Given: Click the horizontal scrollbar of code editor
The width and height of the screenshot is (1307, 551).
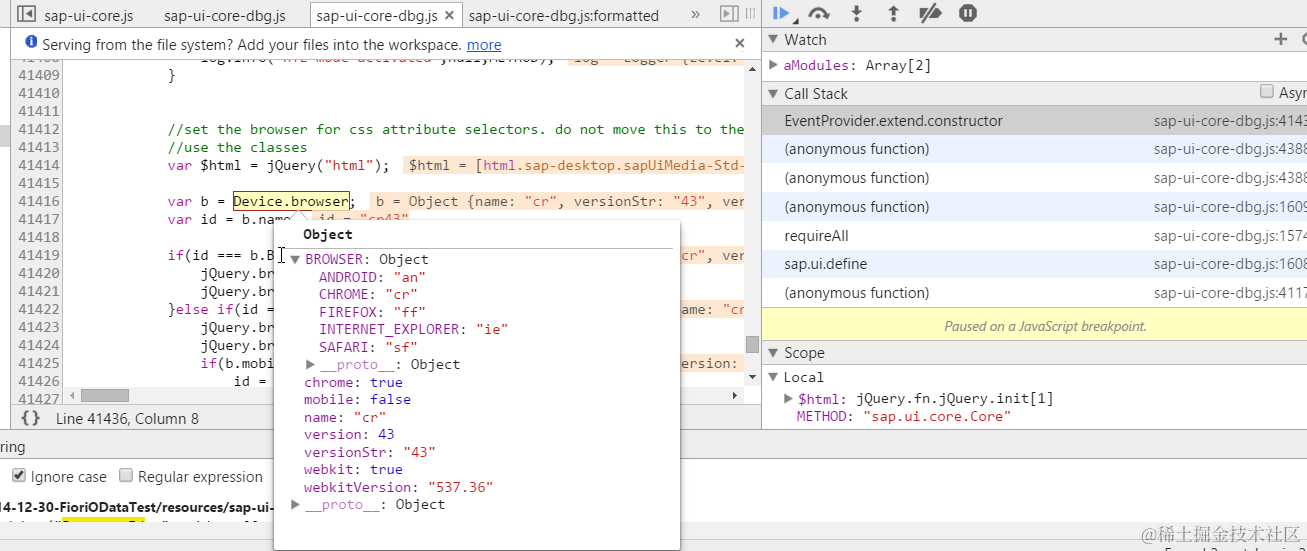Looking at the screenshot, I should [x=105, y=395].
